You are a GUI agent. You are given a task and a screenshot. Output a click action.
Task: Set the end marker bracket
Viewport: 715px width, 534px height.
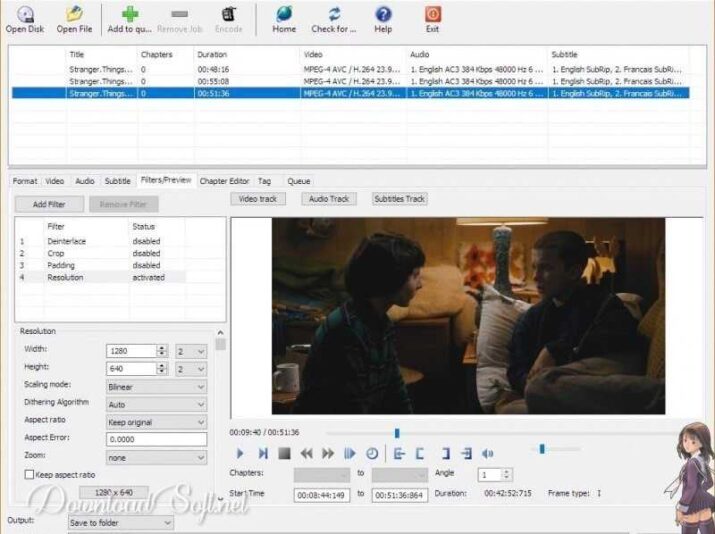[x=446, y=453]
